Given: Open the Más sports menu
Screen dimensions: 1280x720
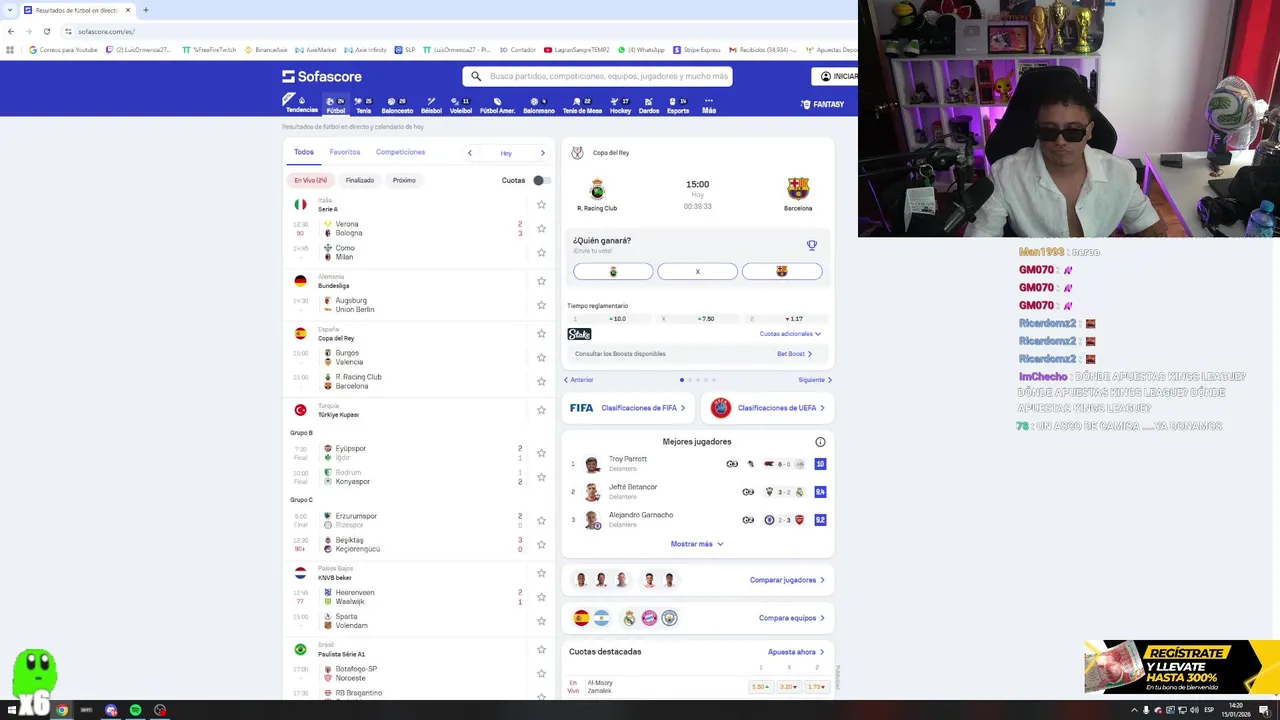Looking at the screenshot, I should (709, 105).
